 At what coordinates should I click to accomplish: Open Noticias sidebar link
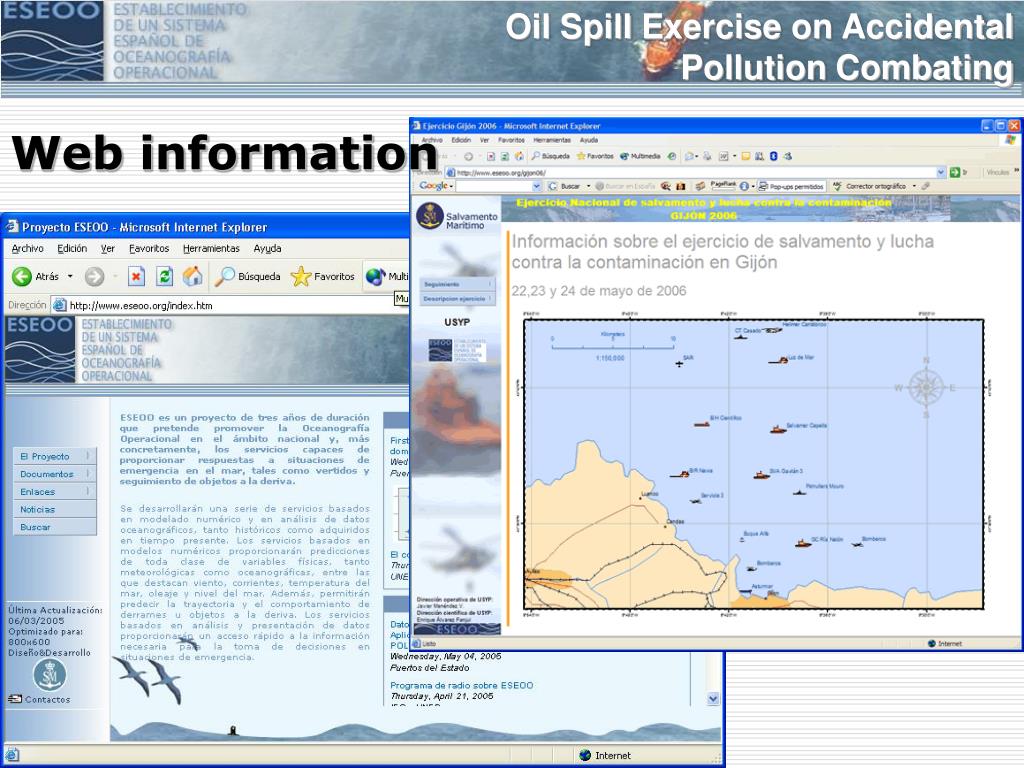[x=54, y=509]
